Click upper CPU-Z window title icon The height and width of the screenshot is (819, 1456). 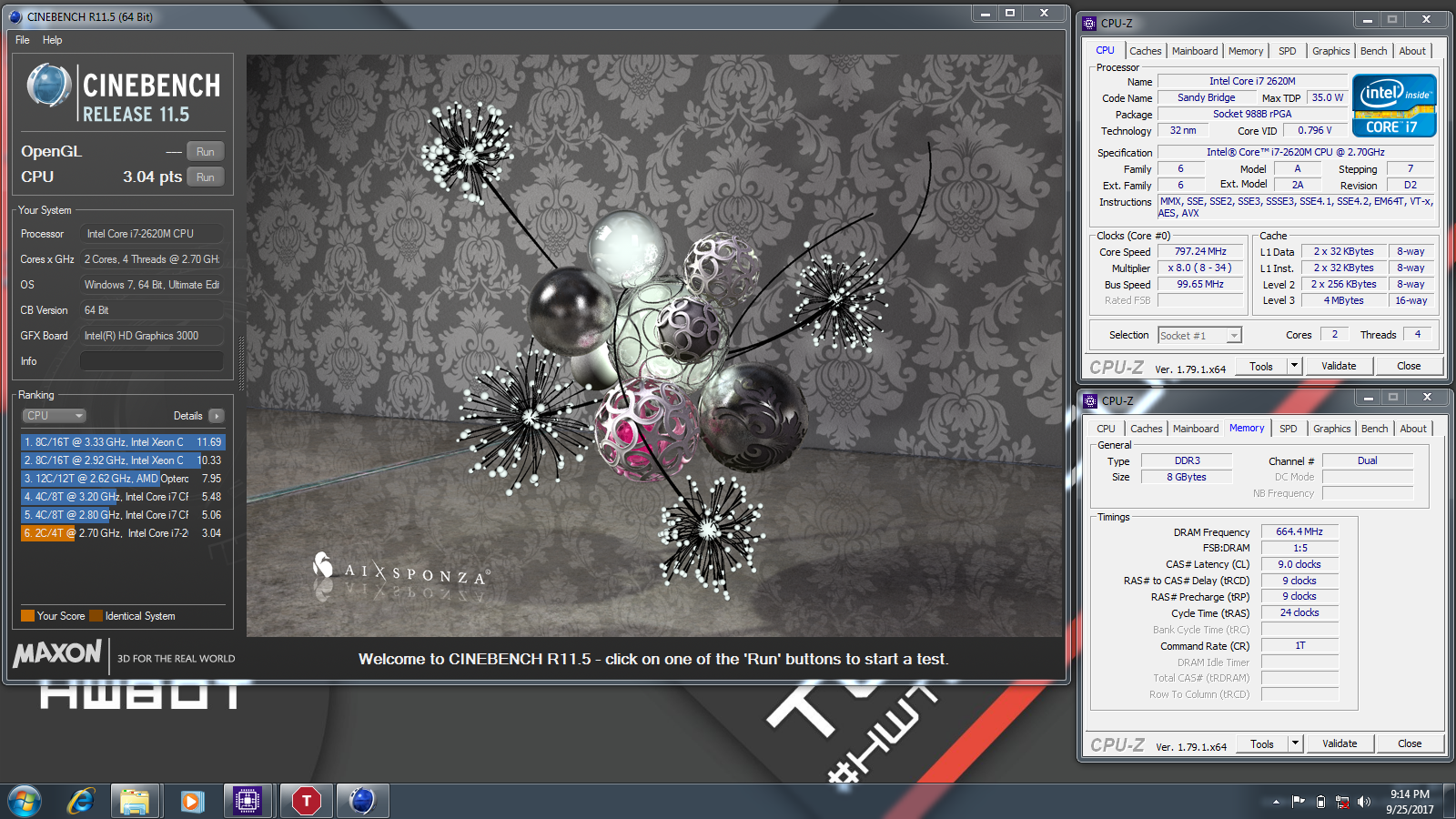(1089, 23)
